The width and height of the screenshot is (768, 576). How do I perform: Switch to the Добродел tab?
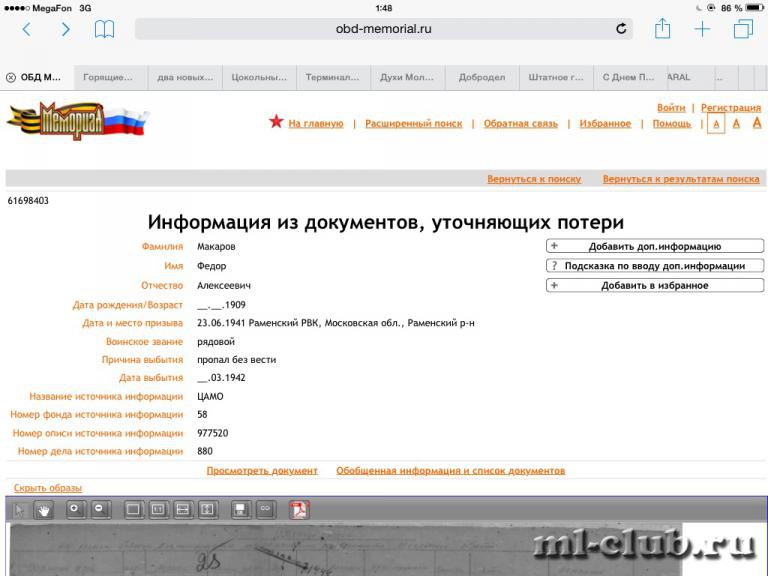pyautogui.click(x=482, y=77)
